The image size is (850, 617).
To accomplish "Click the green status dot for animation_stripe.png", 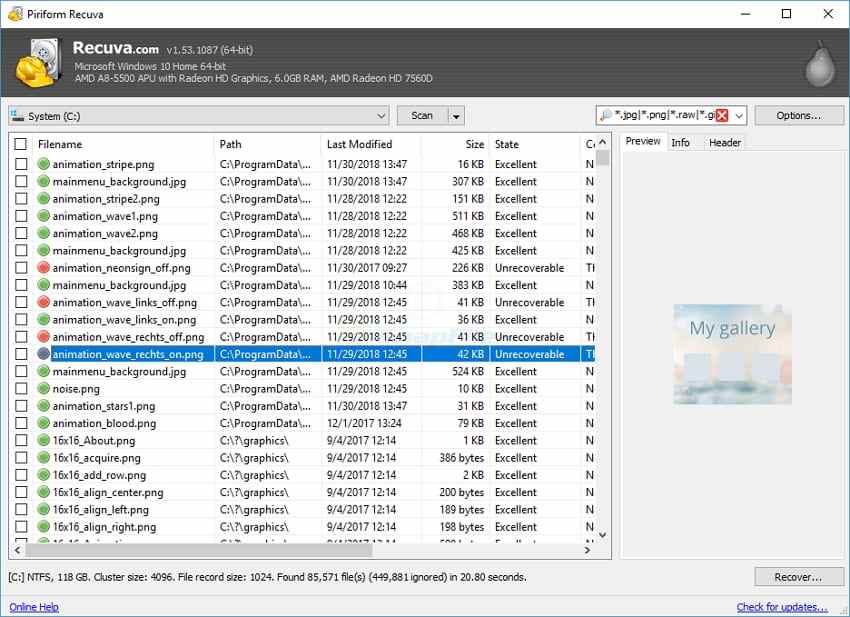I will click(43, 164).
